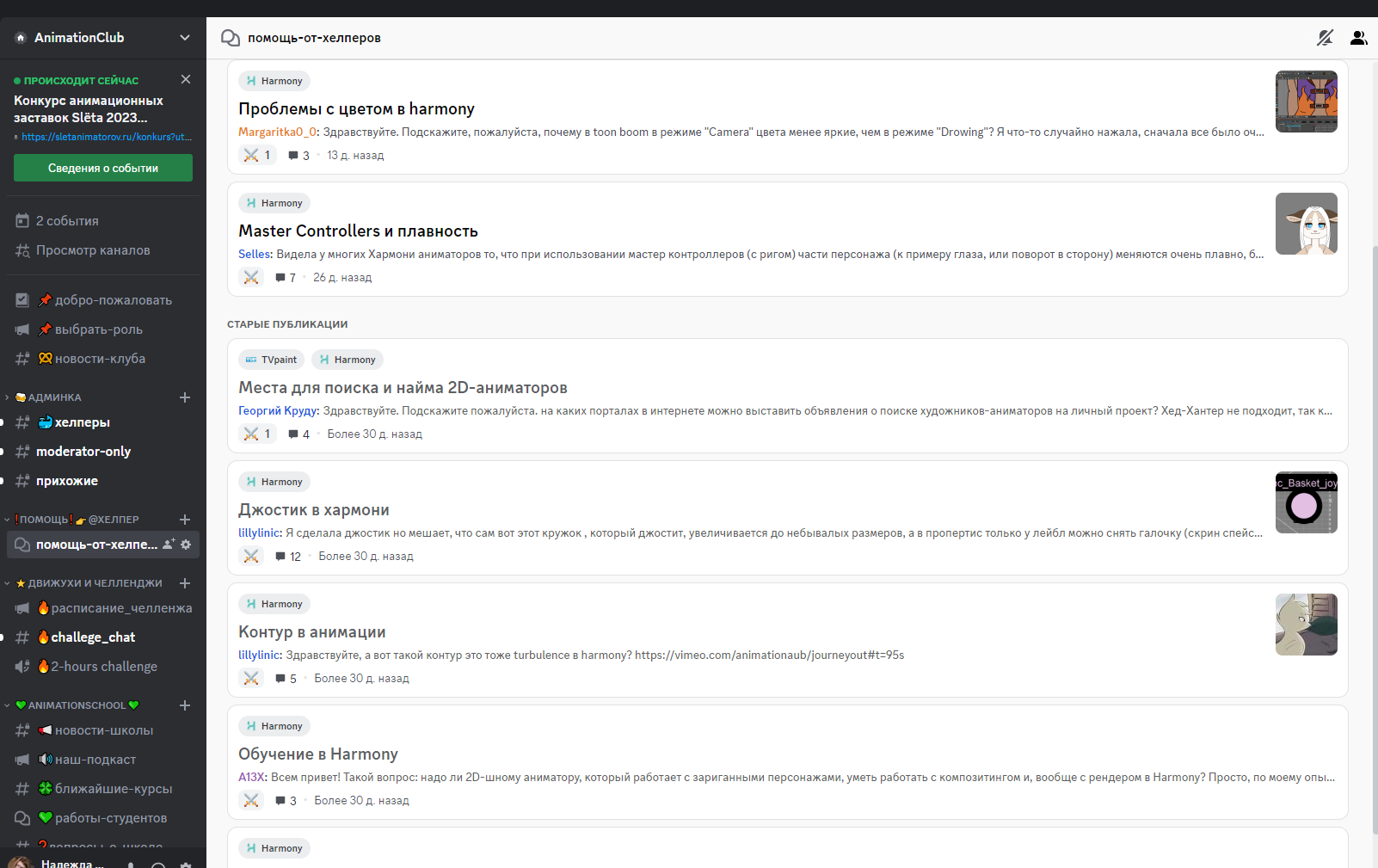The width and height of the screenshot is (1378, 868).
Task: Toggle notification mute bell in the header
Action: click(x=1325, y=38)
